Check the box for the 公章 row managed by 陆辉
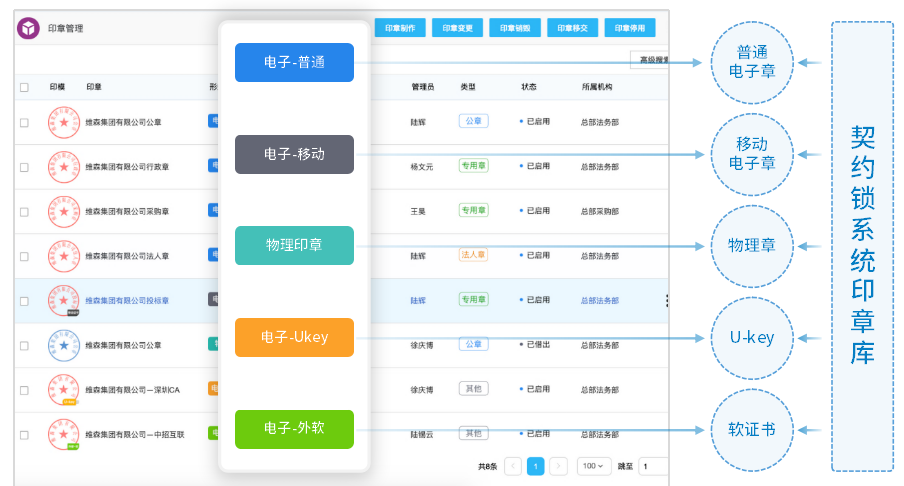904x486 pixels. [24, 122]
